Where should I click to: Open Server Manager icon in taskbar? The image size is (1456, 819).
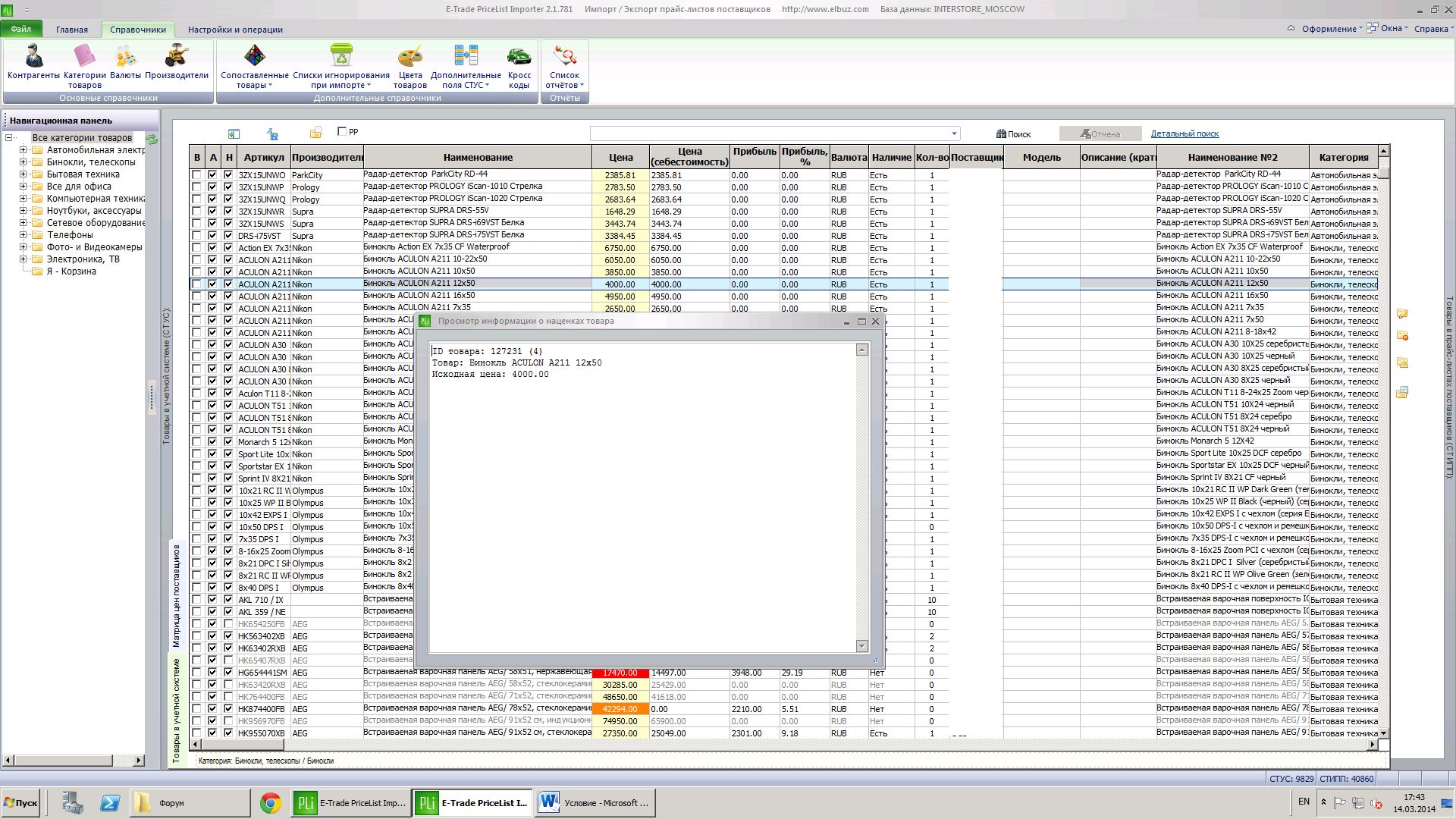73,803
